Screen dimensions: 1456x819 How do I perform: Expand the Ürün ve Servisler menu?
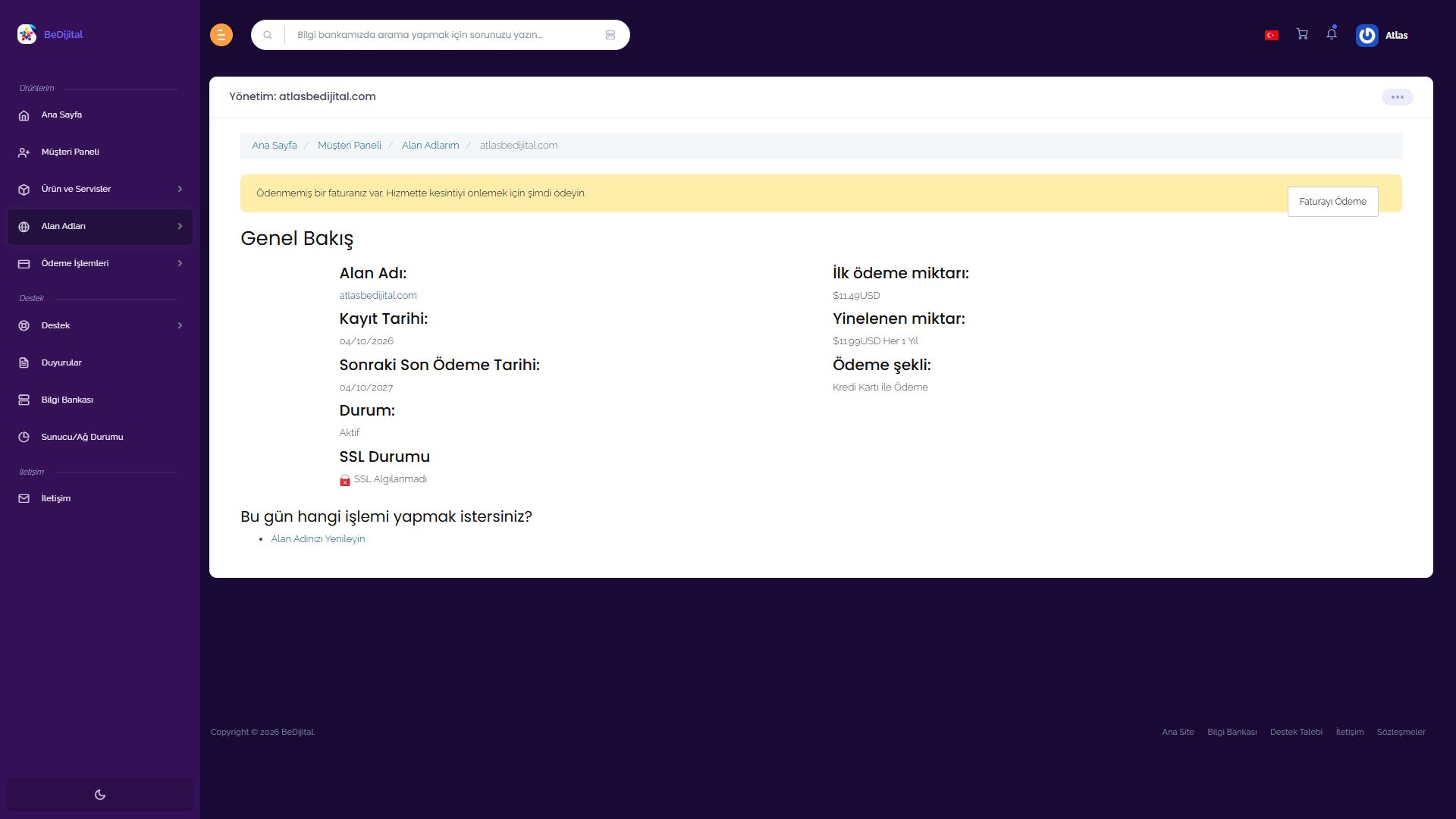click(100, 189)
